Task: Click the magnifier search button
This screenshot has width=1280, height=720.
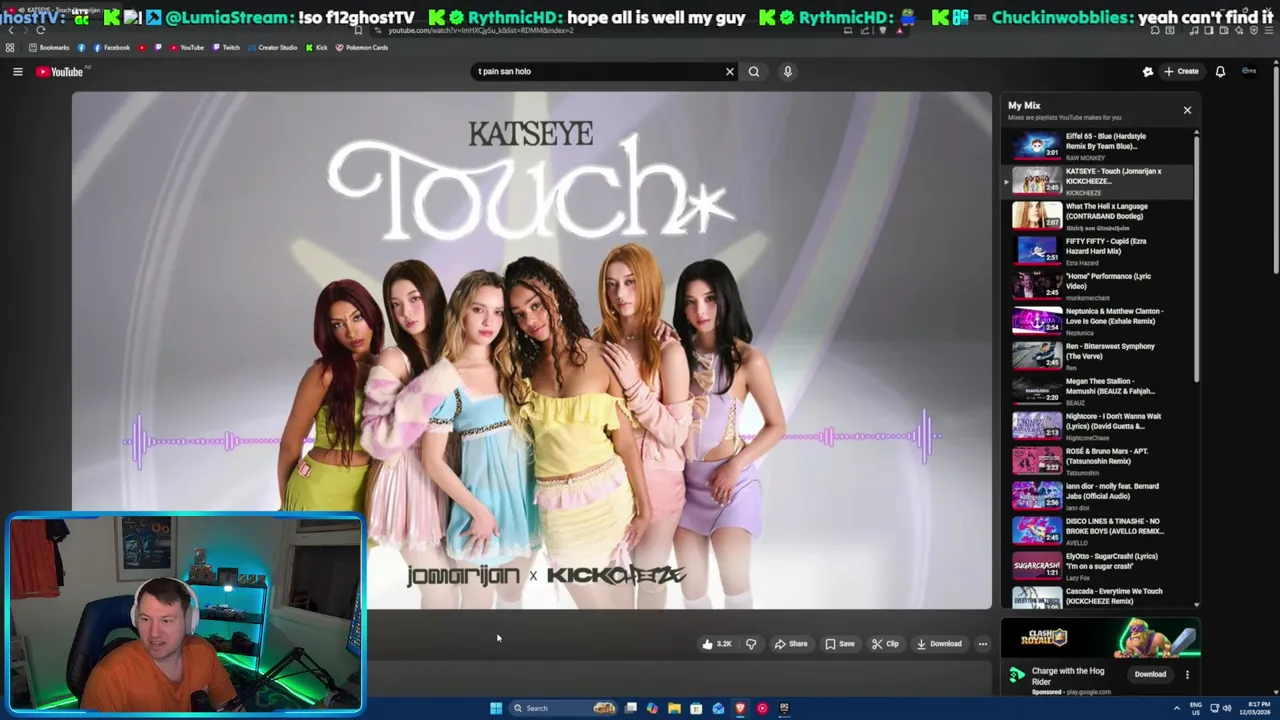Action: coord(754,71)
